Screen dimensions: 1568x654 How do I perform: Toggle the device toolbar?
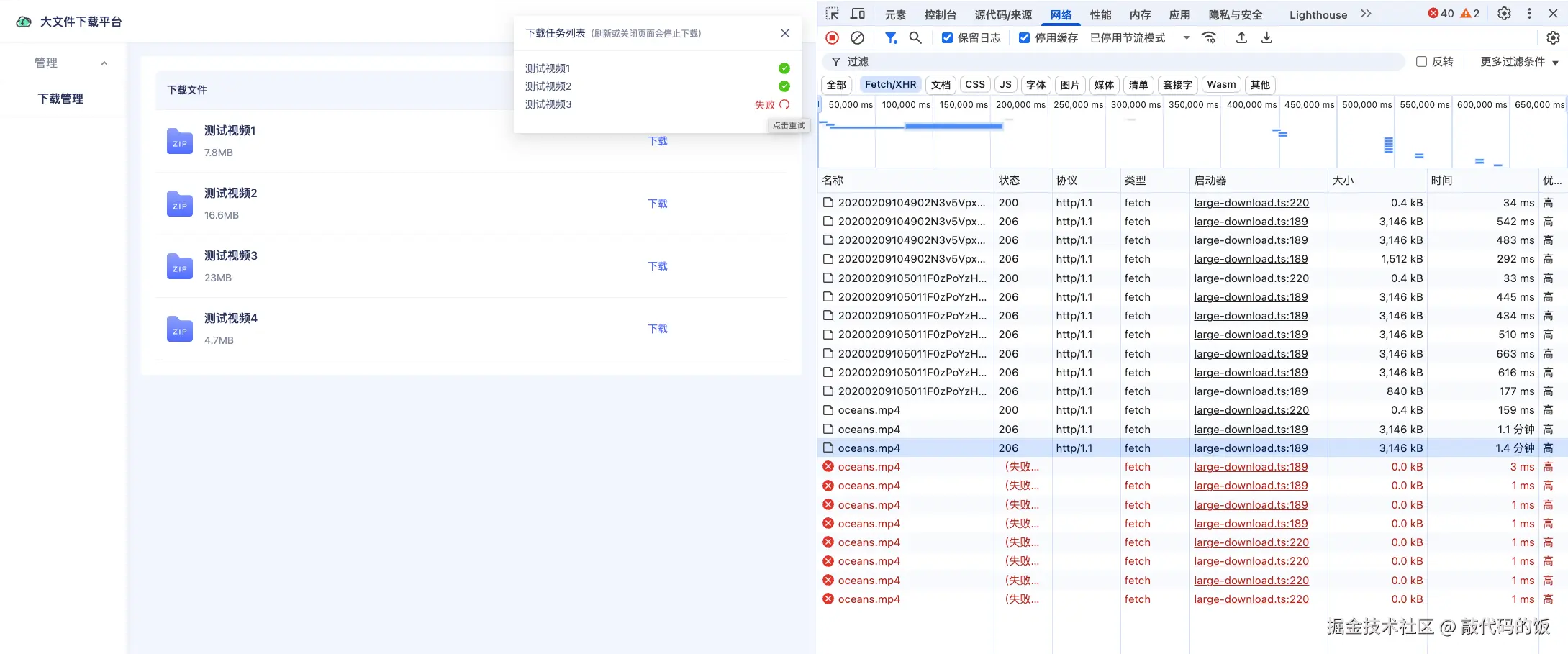[857, 13]
